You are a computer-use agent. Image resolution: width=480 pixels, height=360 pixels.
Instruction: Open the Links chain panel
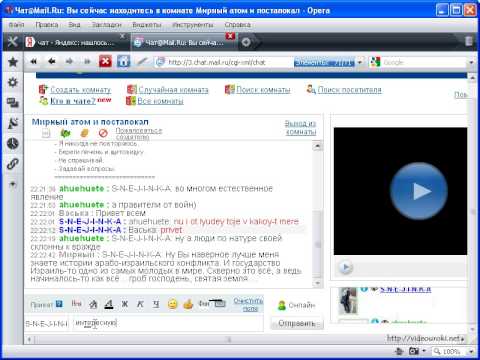pyautogui.click(x=13, y=164)
